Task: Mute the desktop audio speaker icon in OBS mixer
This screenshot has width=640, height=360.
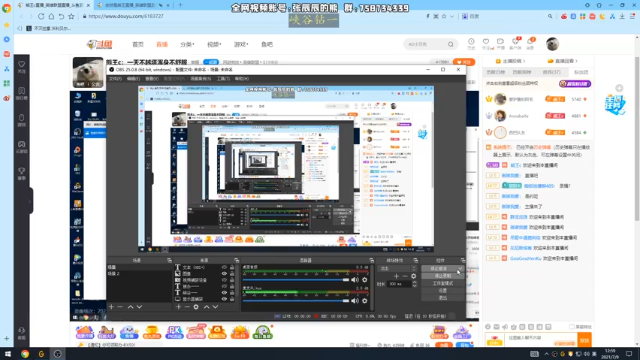Action: pyautogui.click(x=355, y=280)
